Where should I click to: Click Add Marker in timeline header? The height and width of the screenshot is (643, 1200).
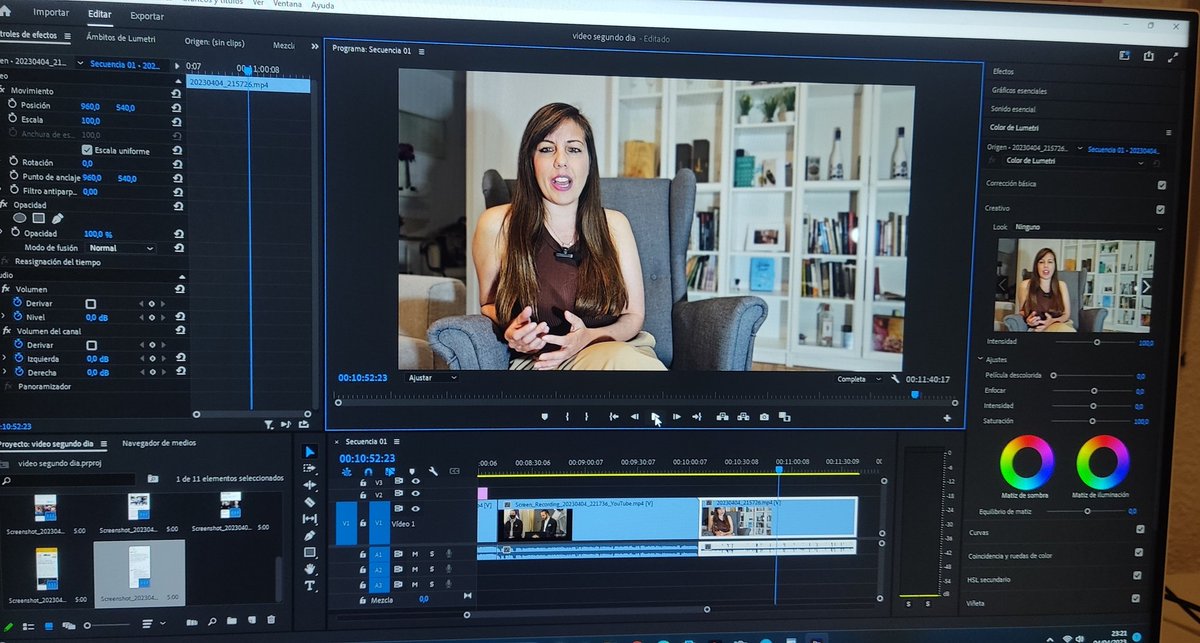pos(411,471)
